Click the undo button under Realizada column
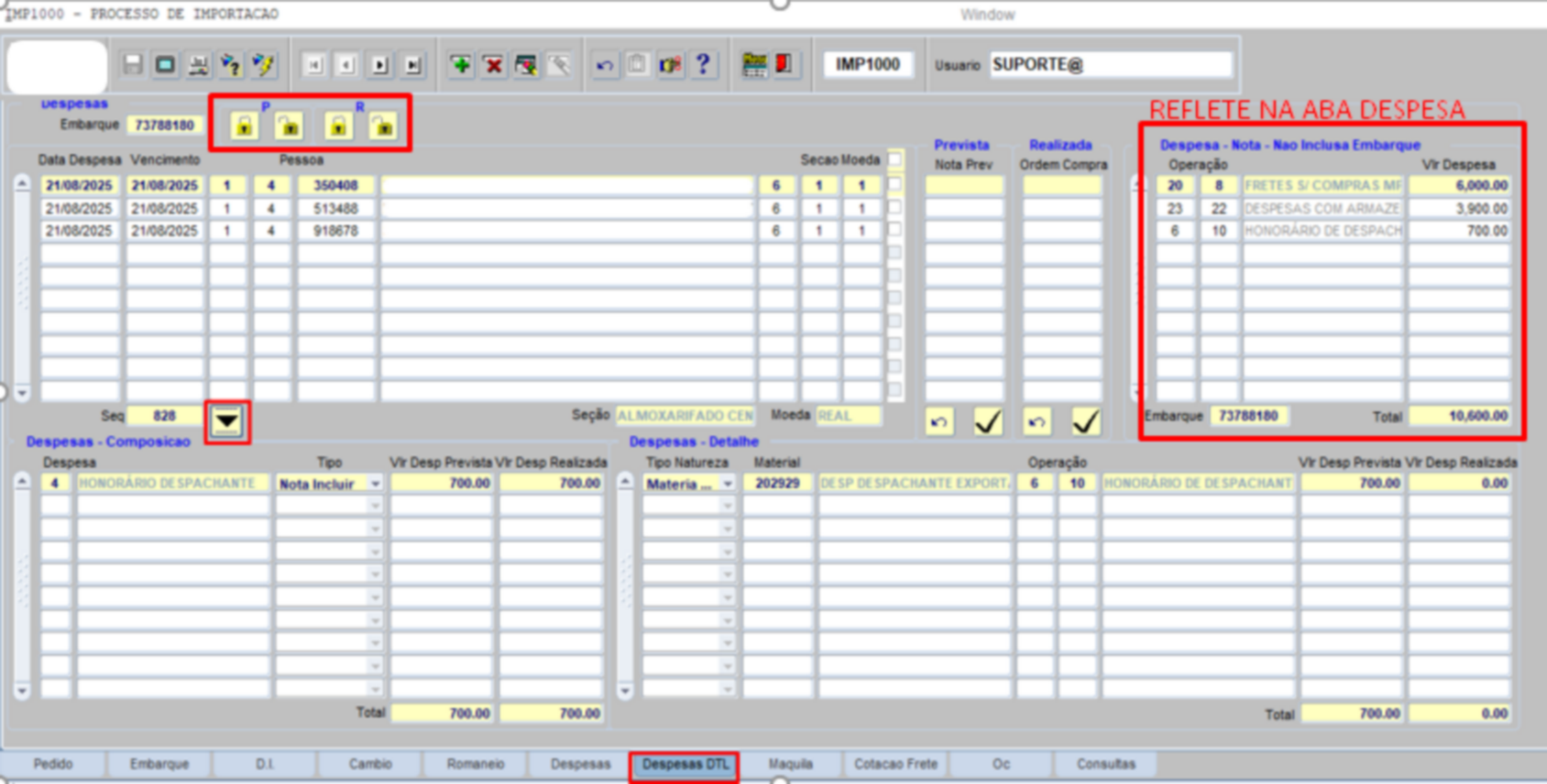 pos(1037,421)
